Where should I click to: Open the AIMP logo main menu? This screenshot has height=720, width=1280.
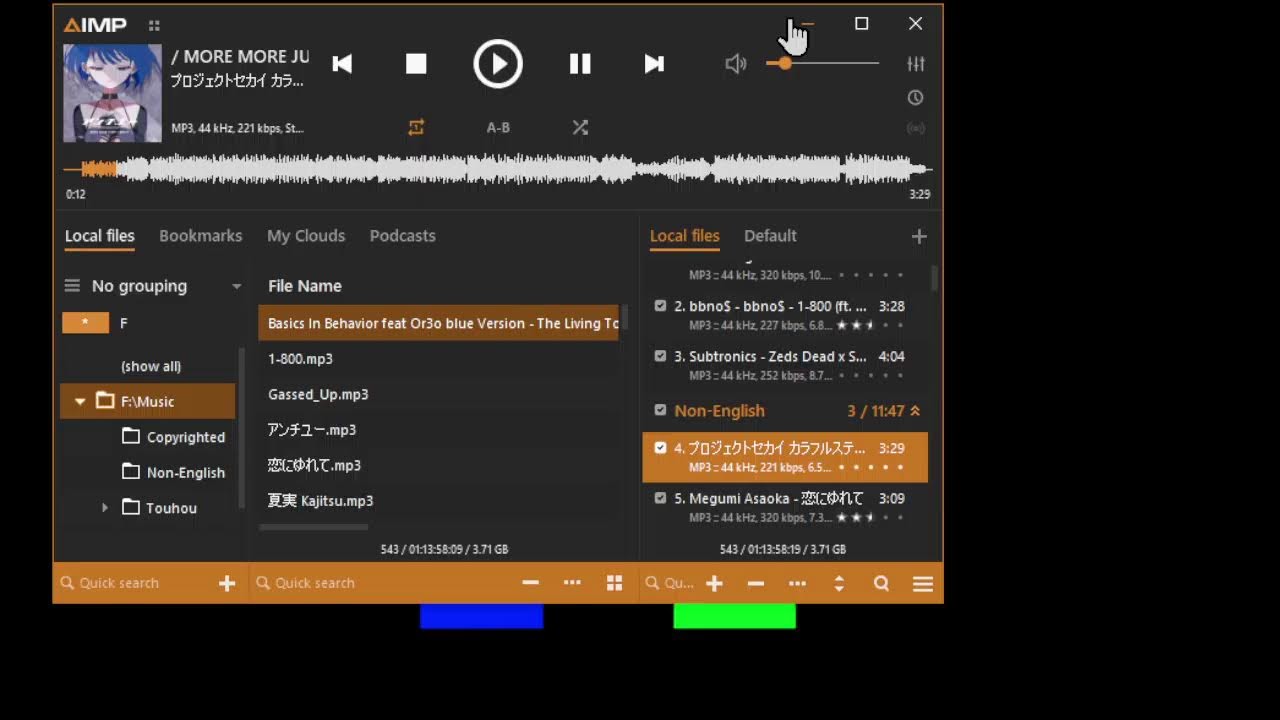[x=95, y=25]
